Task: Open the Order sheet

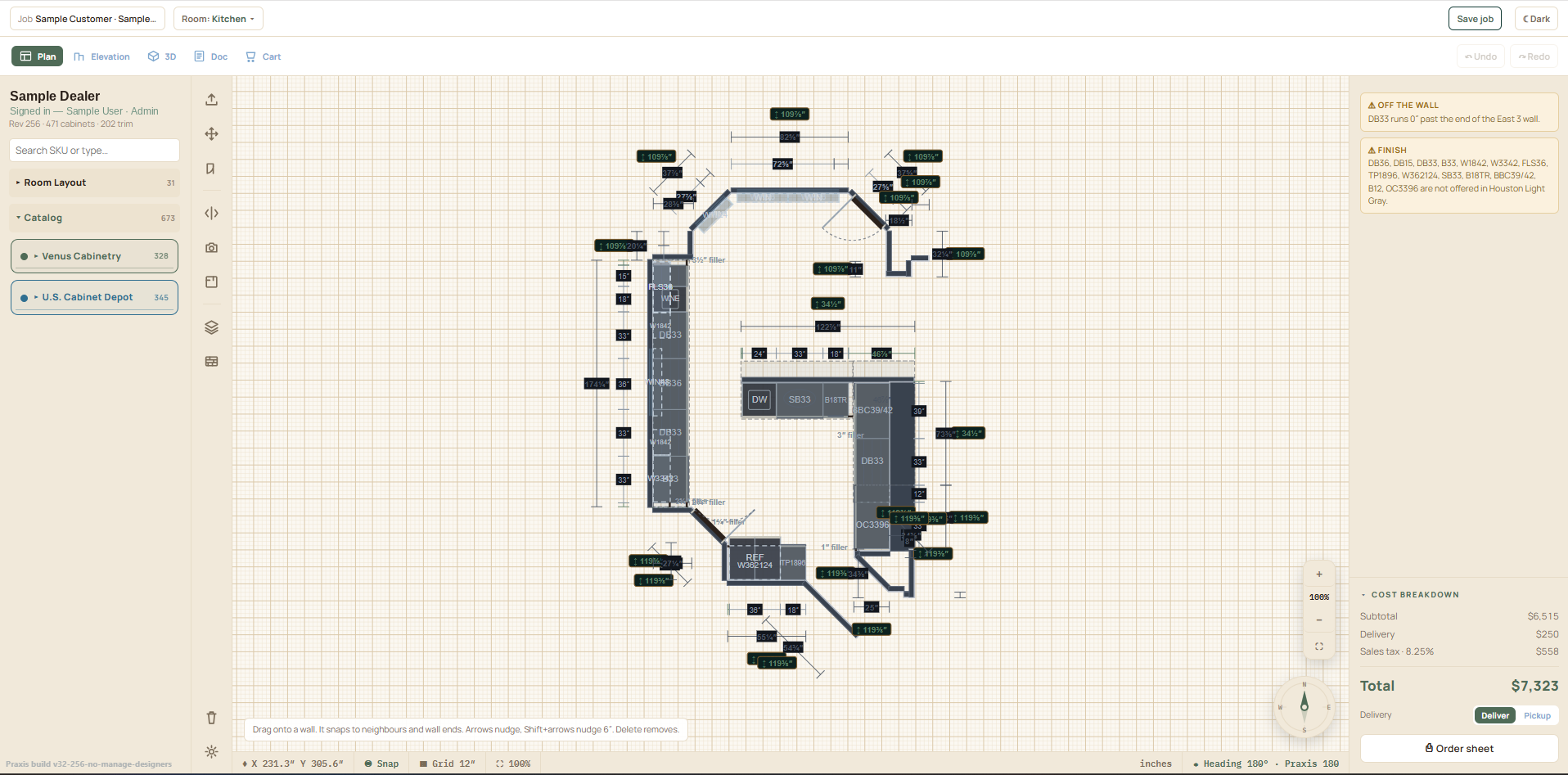Action: pyautogui.click(x=1459, y=748)
